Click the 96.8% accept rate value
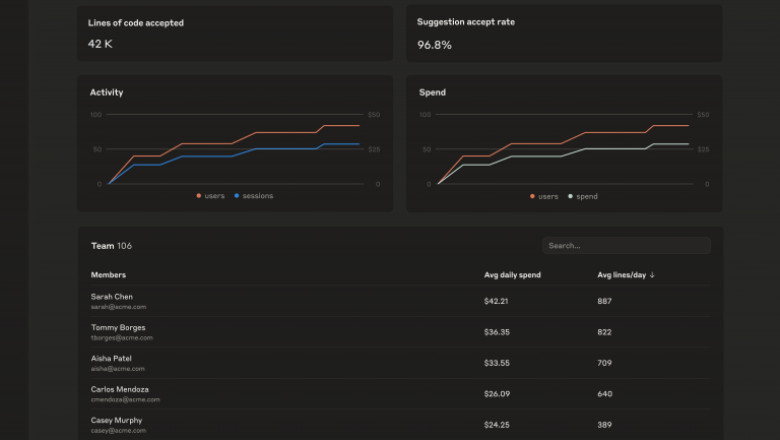The image size is (780, 440). pos(434,45)
